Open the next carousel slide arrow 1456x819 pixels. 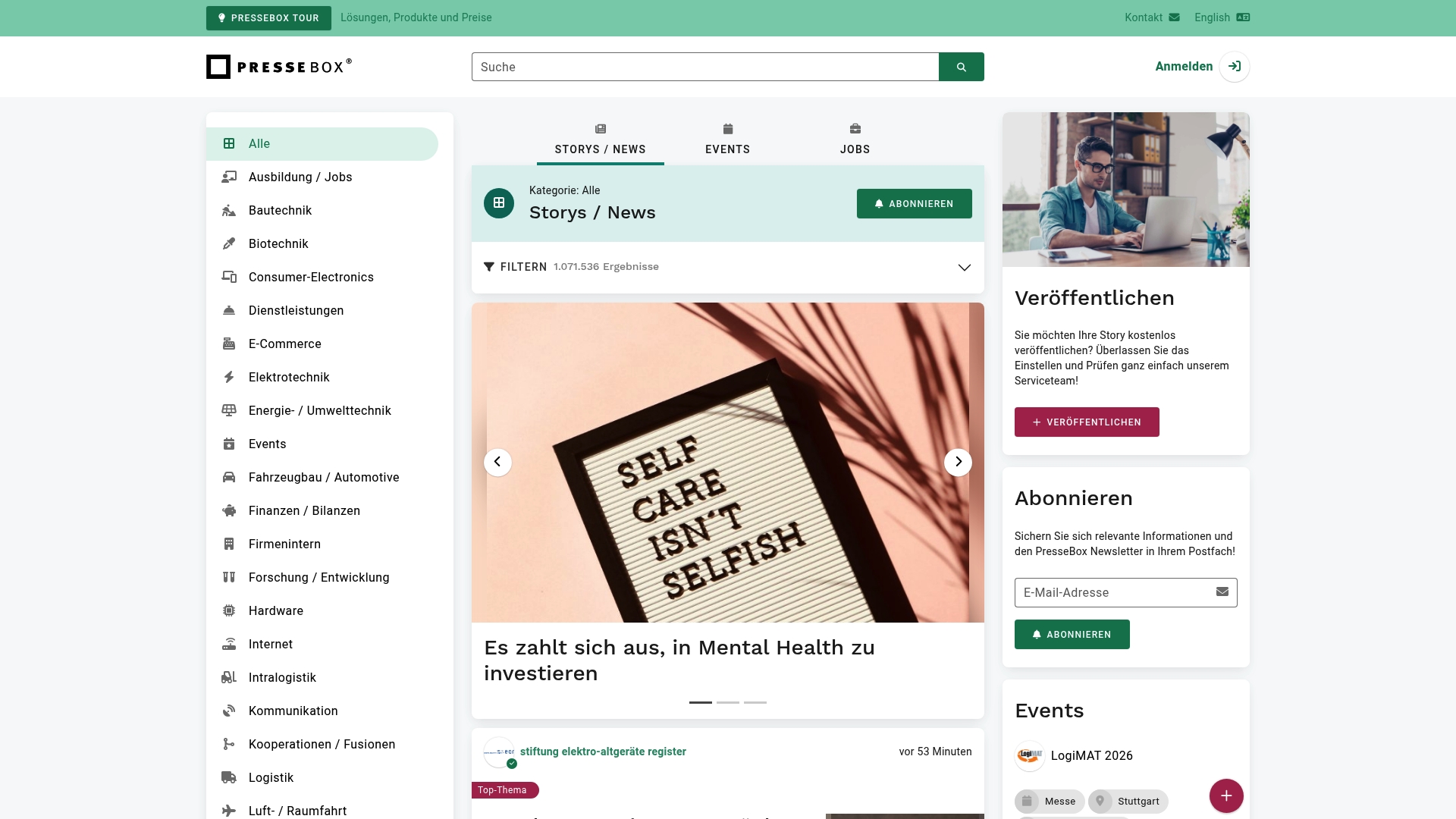click(x=958, y=462)
